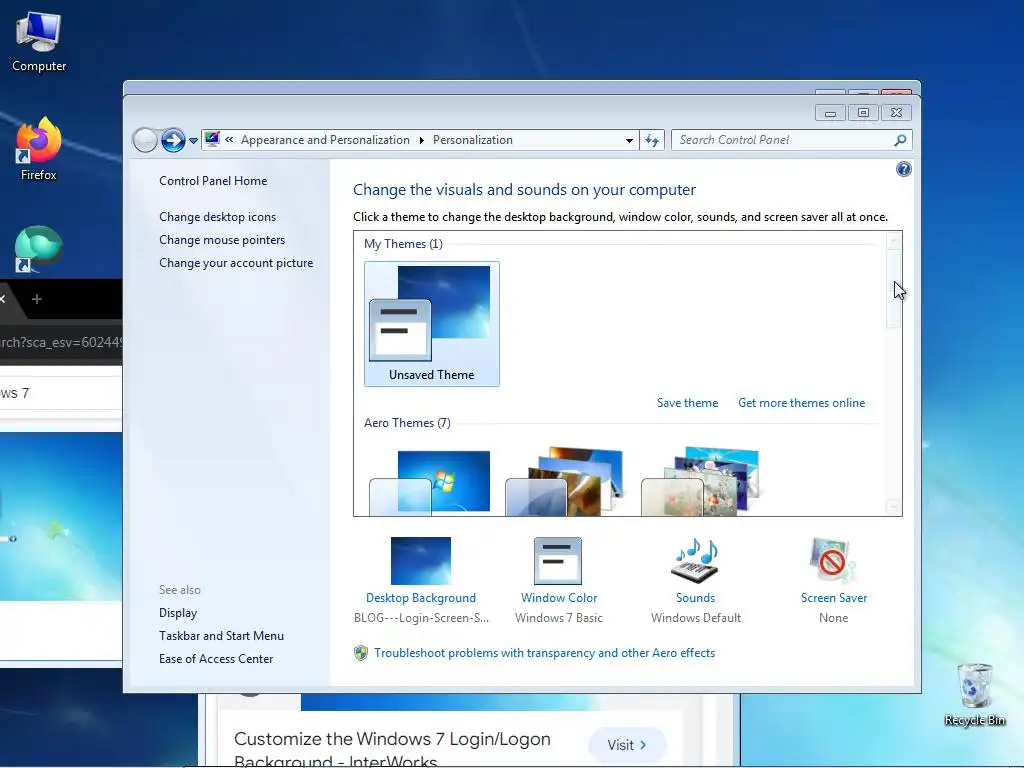Close the Personalization window
This screenshot has height=768, width=1024.
coord(896,113)
